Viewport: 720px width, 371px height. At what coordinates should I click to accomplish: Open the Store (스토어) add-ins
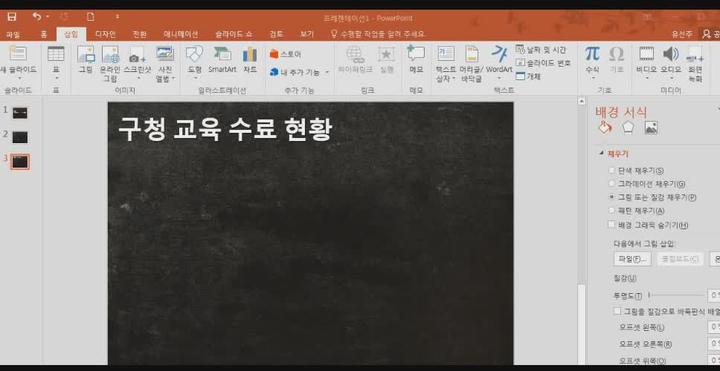(x=286, y=54)
